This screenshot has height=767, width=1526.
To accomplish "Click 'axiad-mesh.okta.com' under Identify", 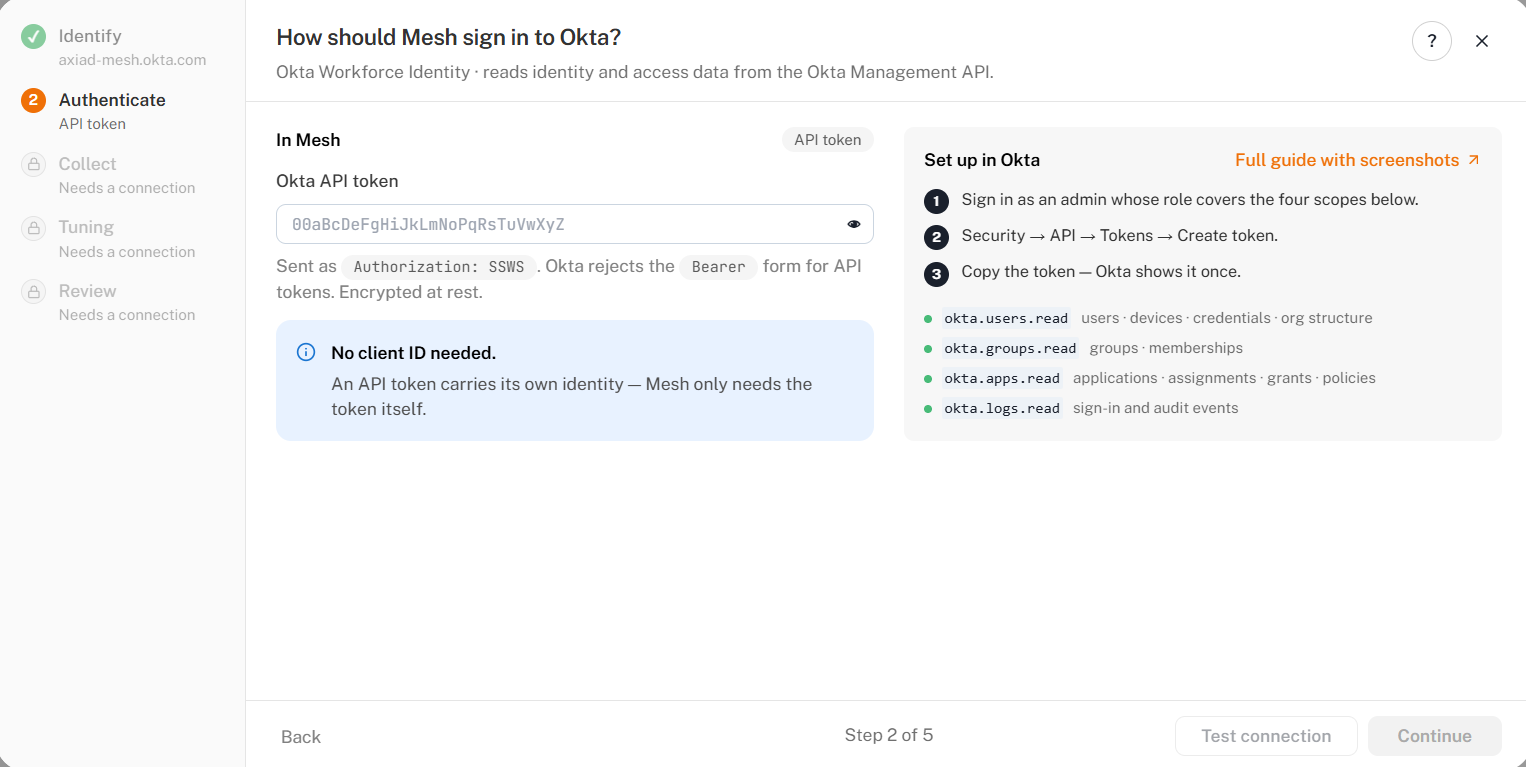I will (x=133, y=59).
